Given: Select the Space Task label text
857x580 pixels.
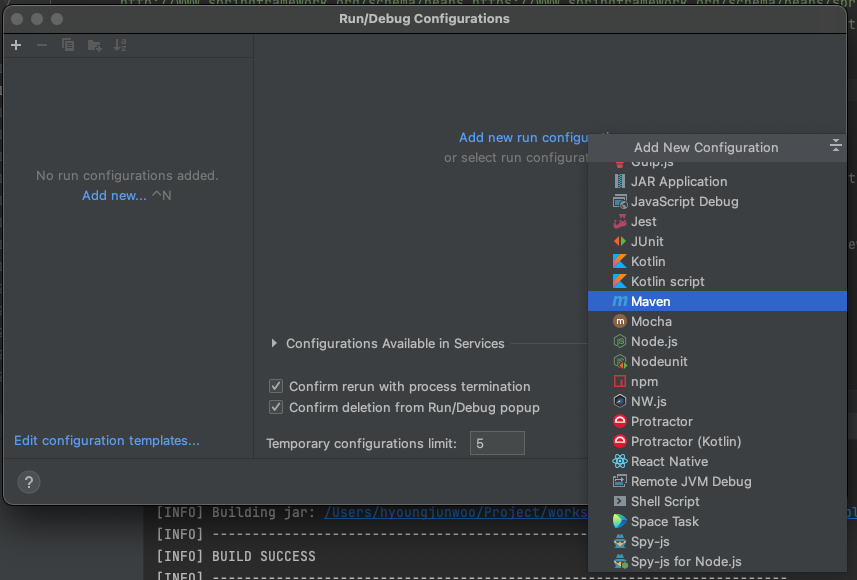Looking at the screenshot, I should pyautogui.click(x=665, y=522).
